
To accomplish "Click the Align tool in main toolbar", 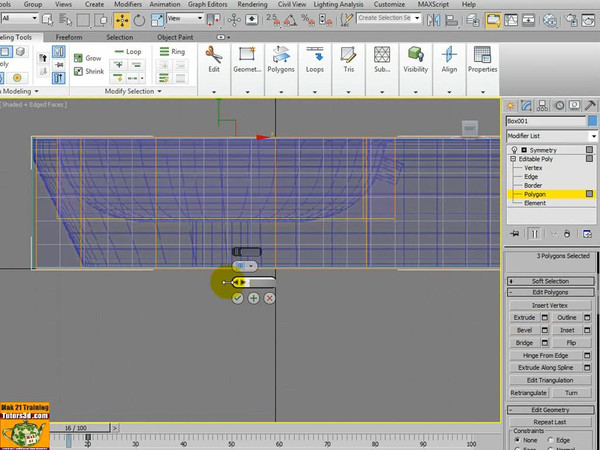I will coord(452,20).
